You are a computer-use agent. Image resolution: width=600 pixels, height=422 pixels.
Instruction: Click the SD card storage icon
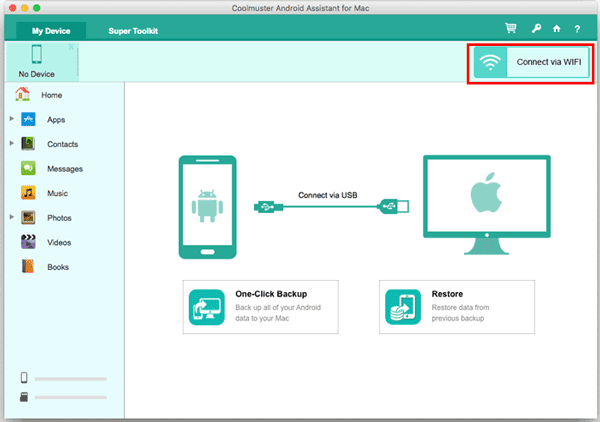click(24, 397)
